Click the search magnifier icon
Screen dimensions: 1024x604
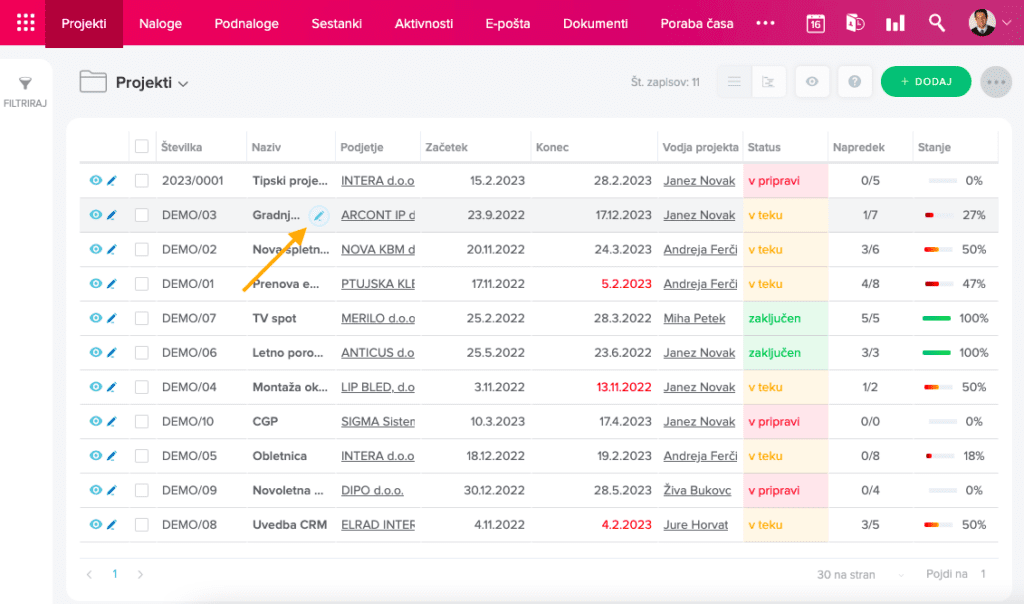[936, 23]
